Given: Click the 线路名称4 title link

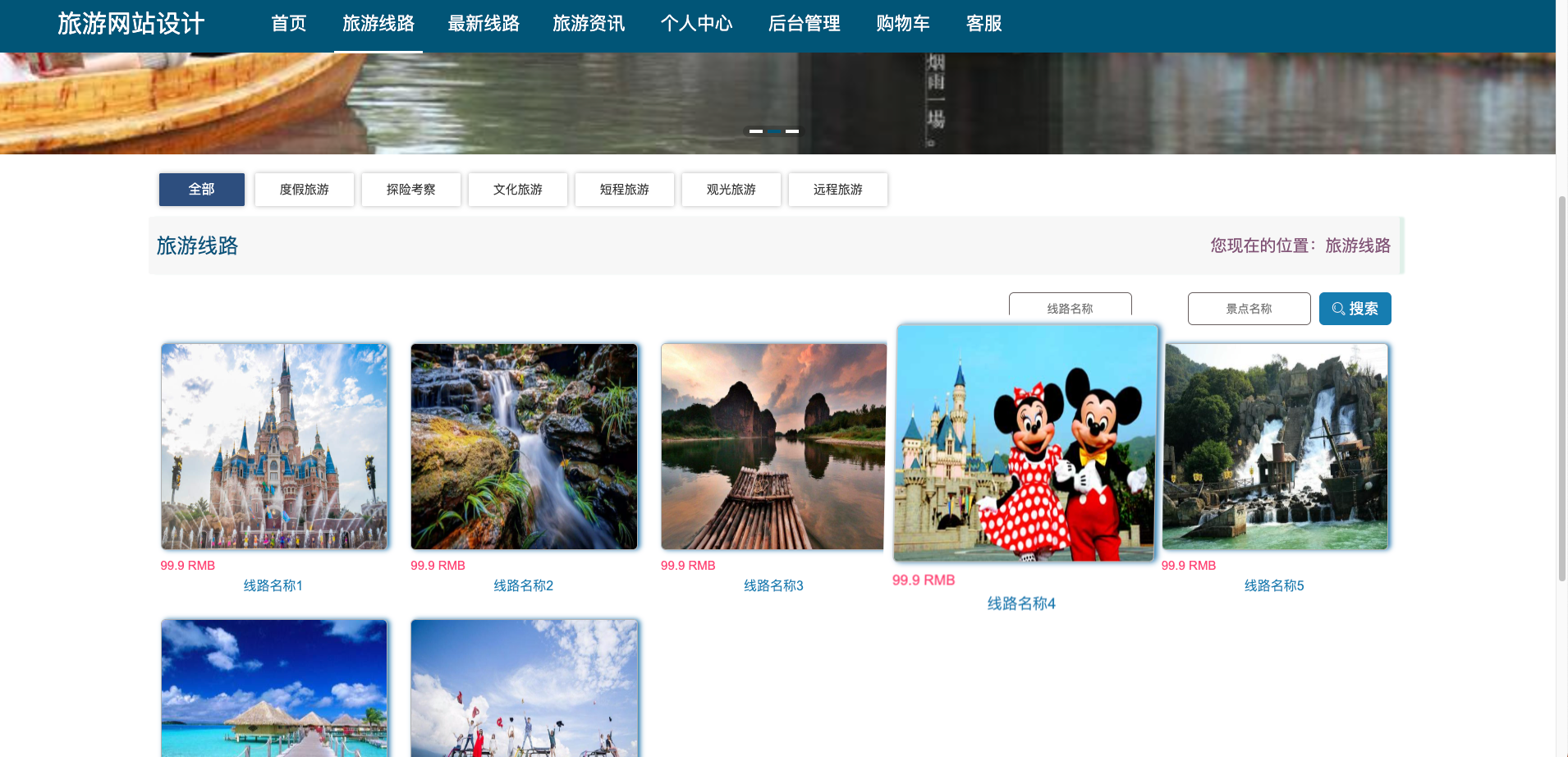Looking at the screenshot, I should 1021,603.
